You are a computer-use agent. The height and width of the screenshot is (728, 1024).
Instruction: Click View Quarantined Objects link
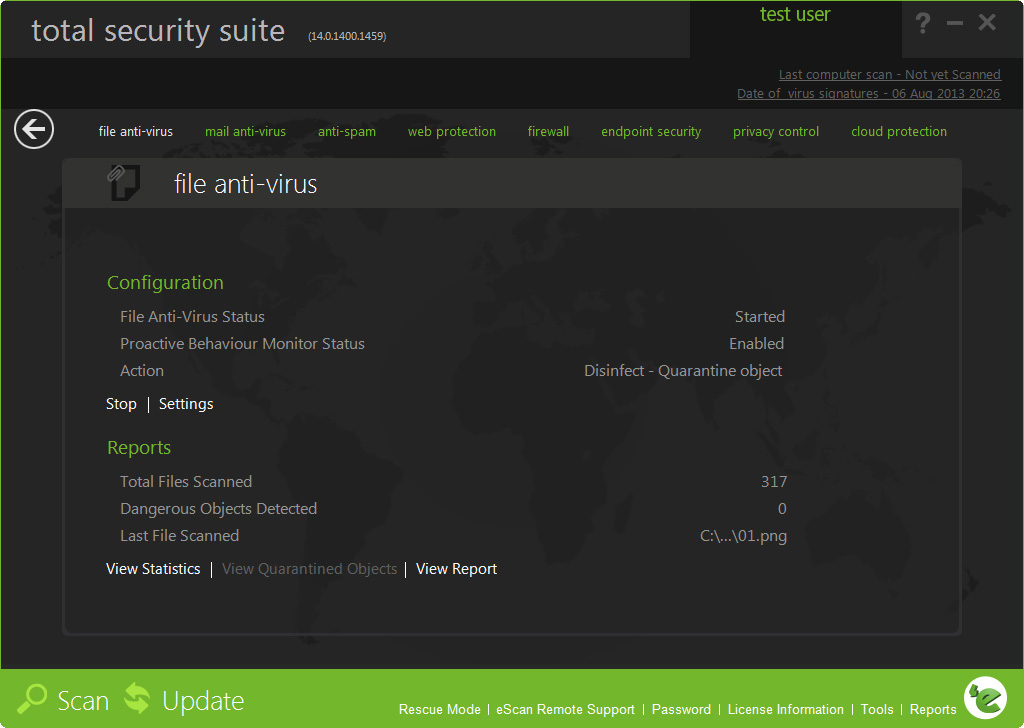point(310,569)
